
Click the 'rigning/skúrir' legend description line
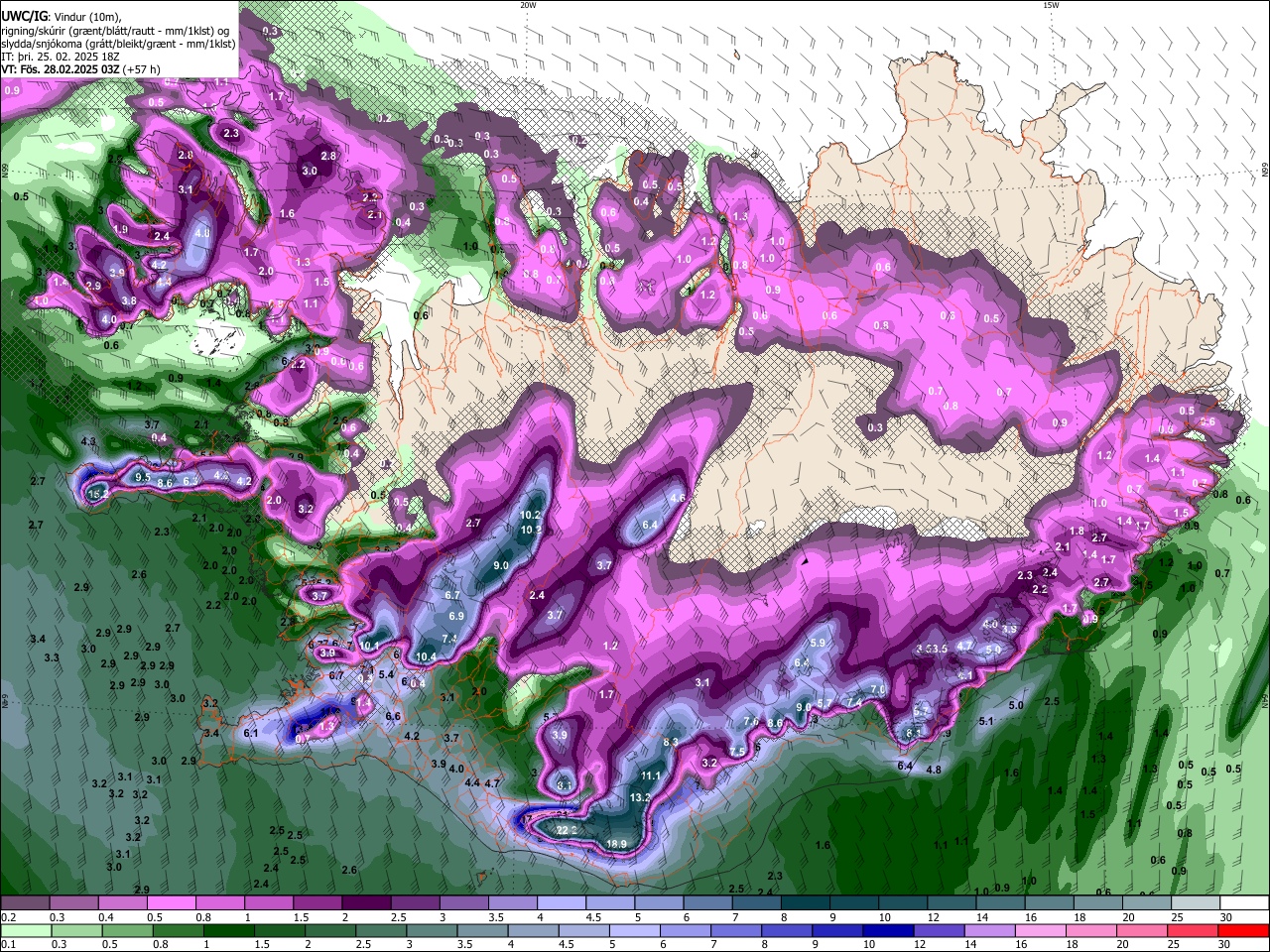point(116,31)
